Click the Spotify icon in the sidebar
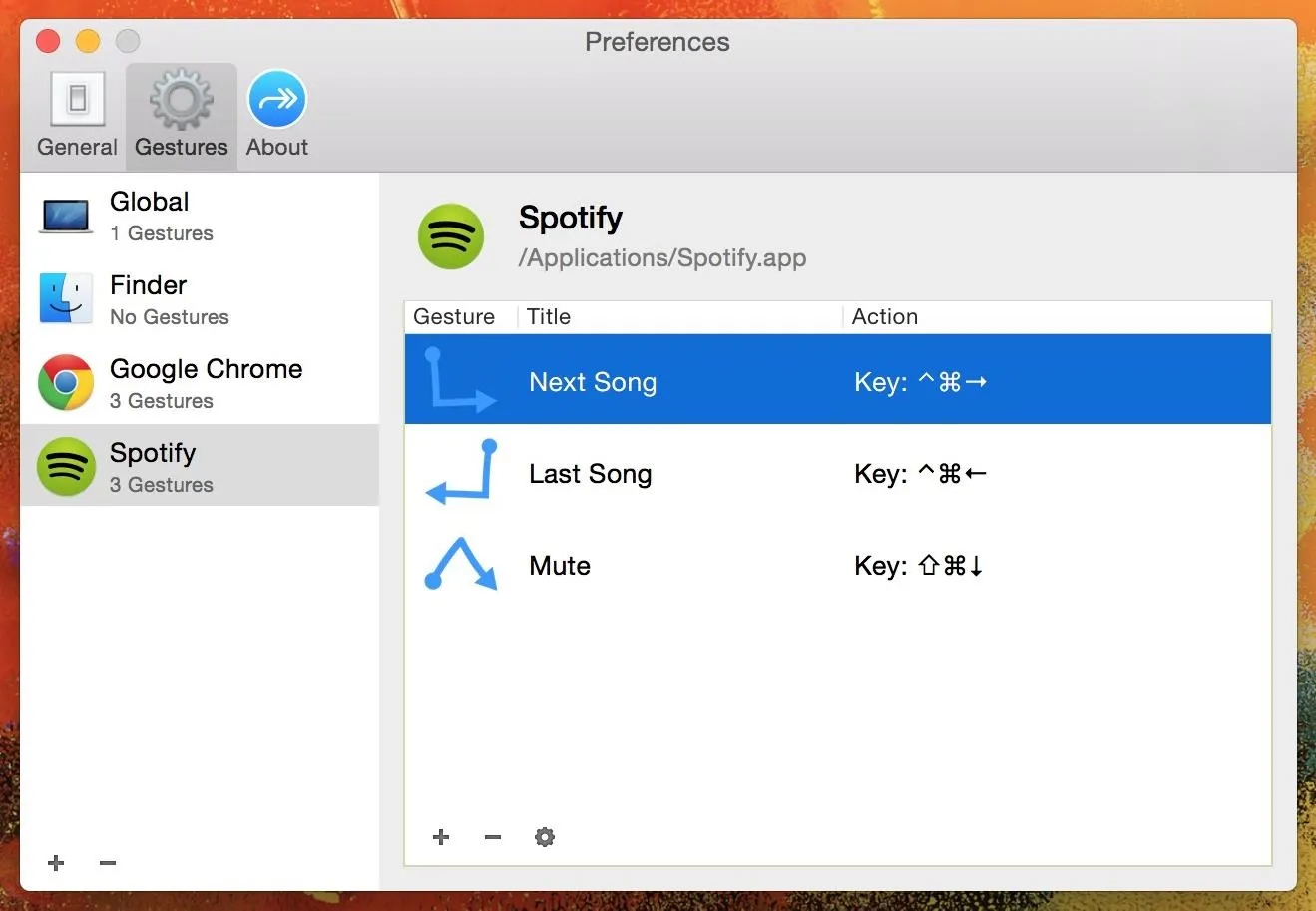This screenshot has height=911, width=1316. point(66,466)
